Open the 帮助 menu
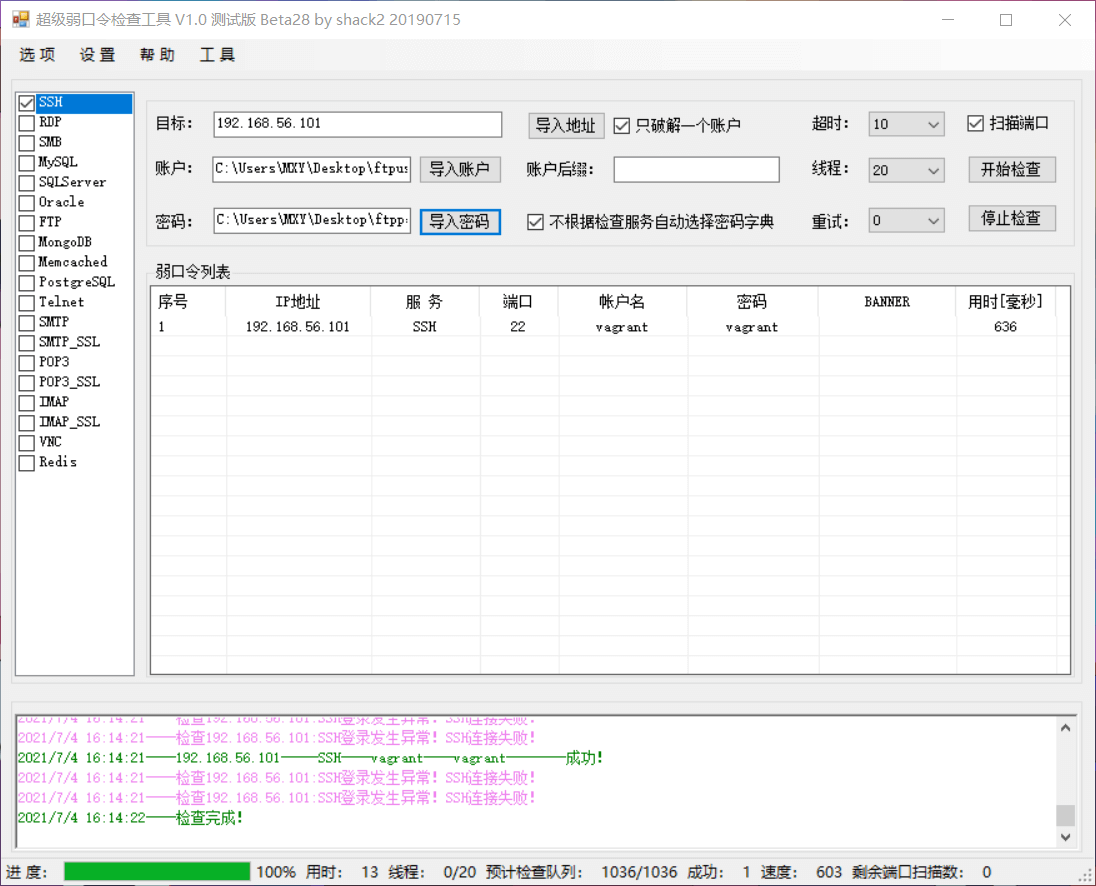 pos(157,55)
